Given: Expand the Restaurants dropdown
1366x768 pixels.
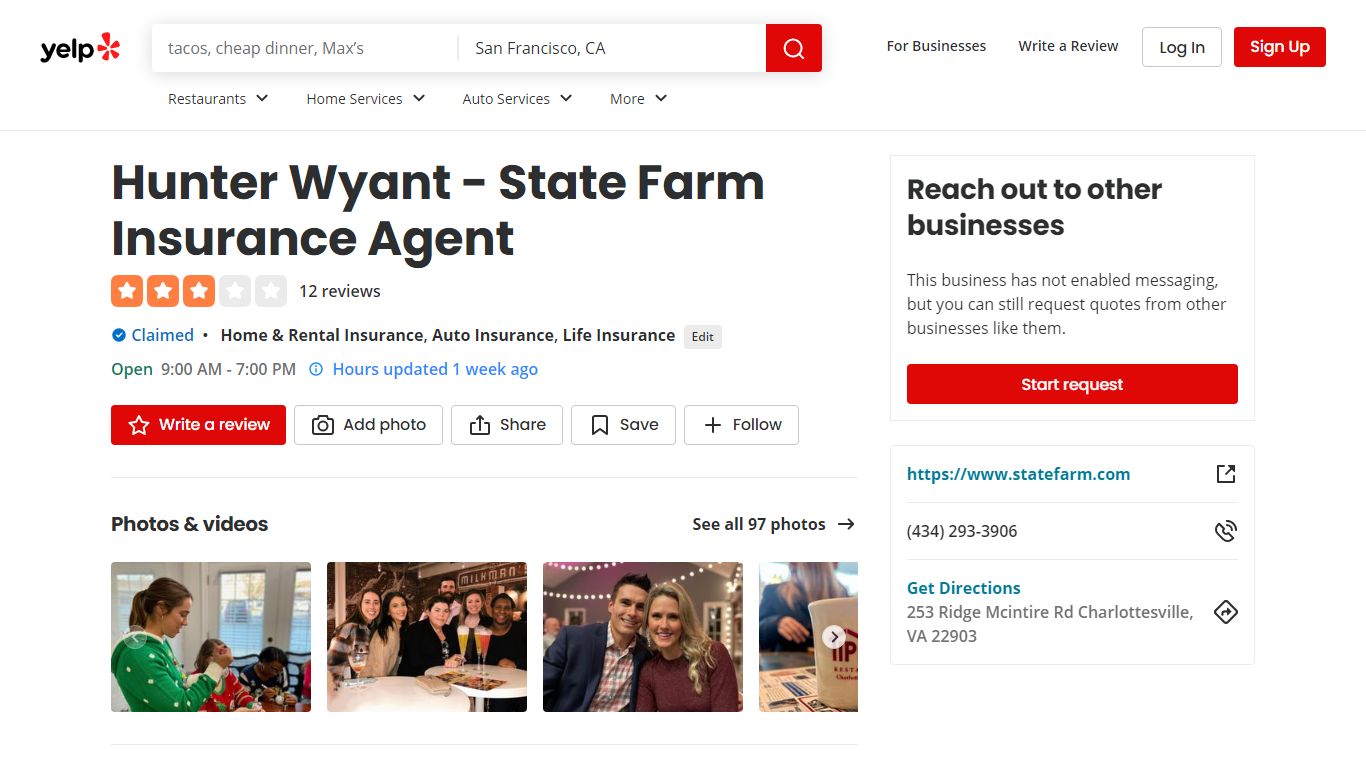Looking at the screenshot, I should tap(218, 99).
